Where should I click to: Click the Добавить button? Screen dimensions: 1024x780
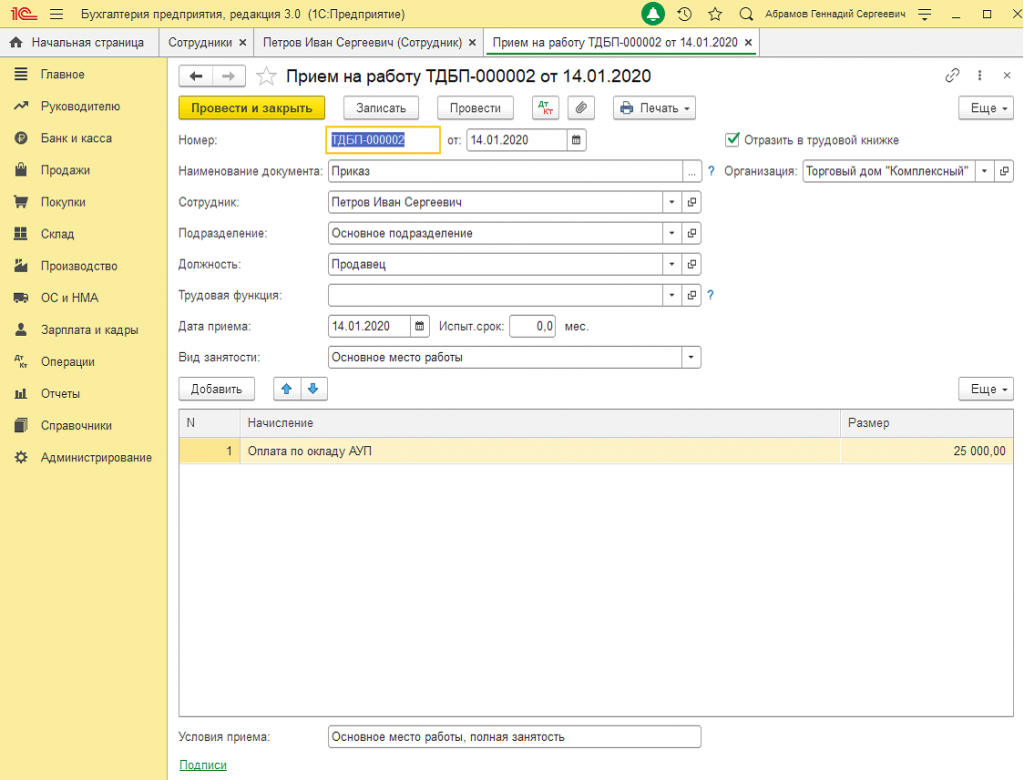point(216,389)
